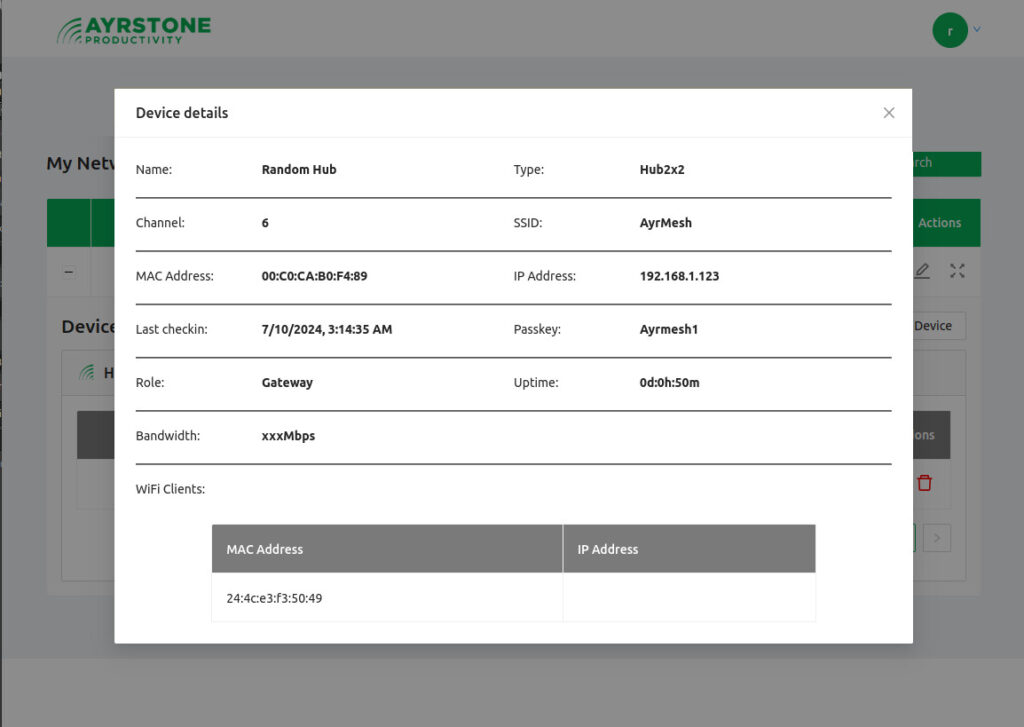
Task: Close the Device details dialog
Action: [888, 113]
